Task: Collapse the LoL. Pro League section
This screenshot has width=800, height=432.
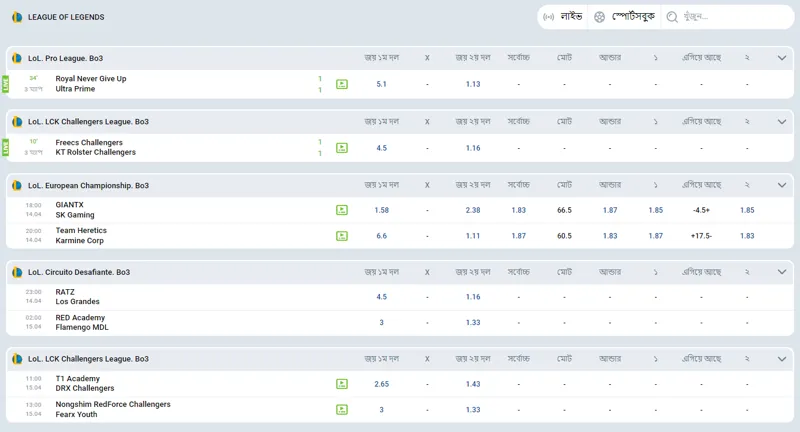Action: 782,58
